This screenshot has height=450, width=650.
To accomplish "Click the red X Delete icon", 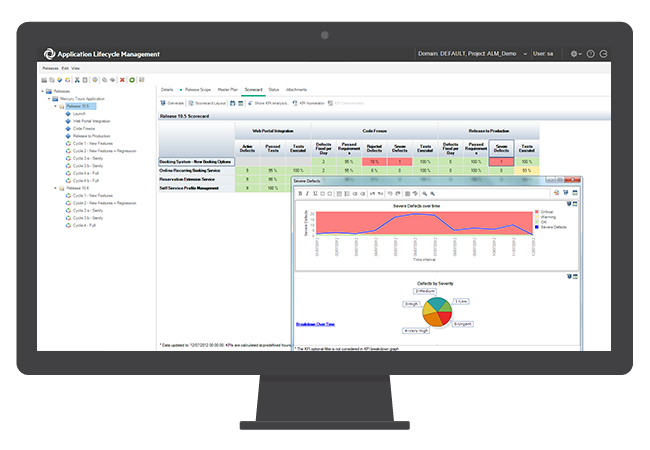I will 122,80.
